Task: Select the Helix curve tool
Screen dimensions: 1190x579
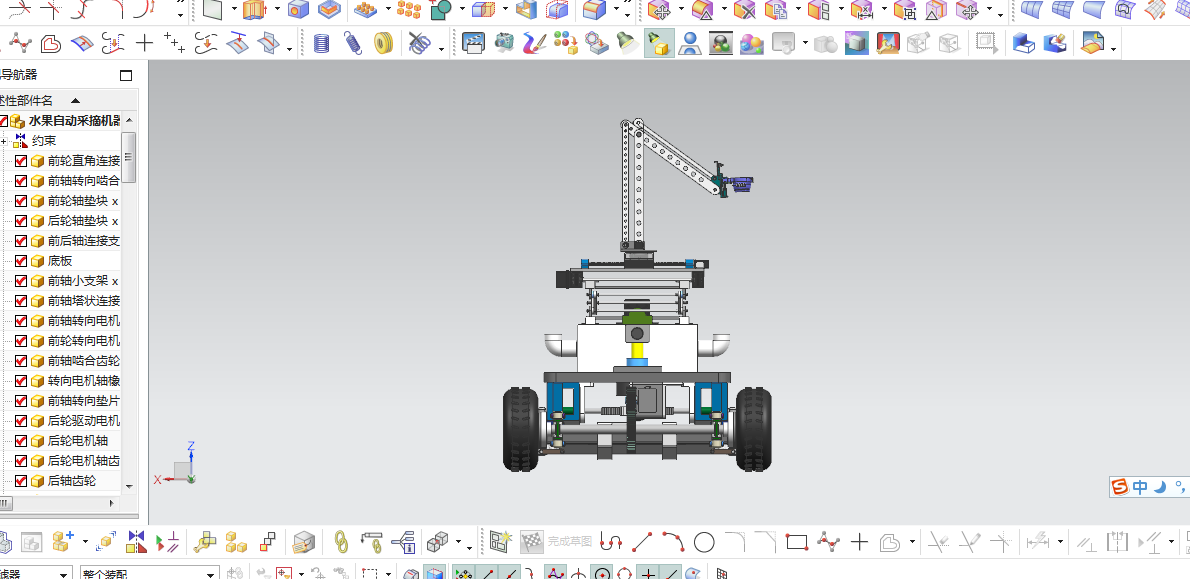Action: [322, 42]
